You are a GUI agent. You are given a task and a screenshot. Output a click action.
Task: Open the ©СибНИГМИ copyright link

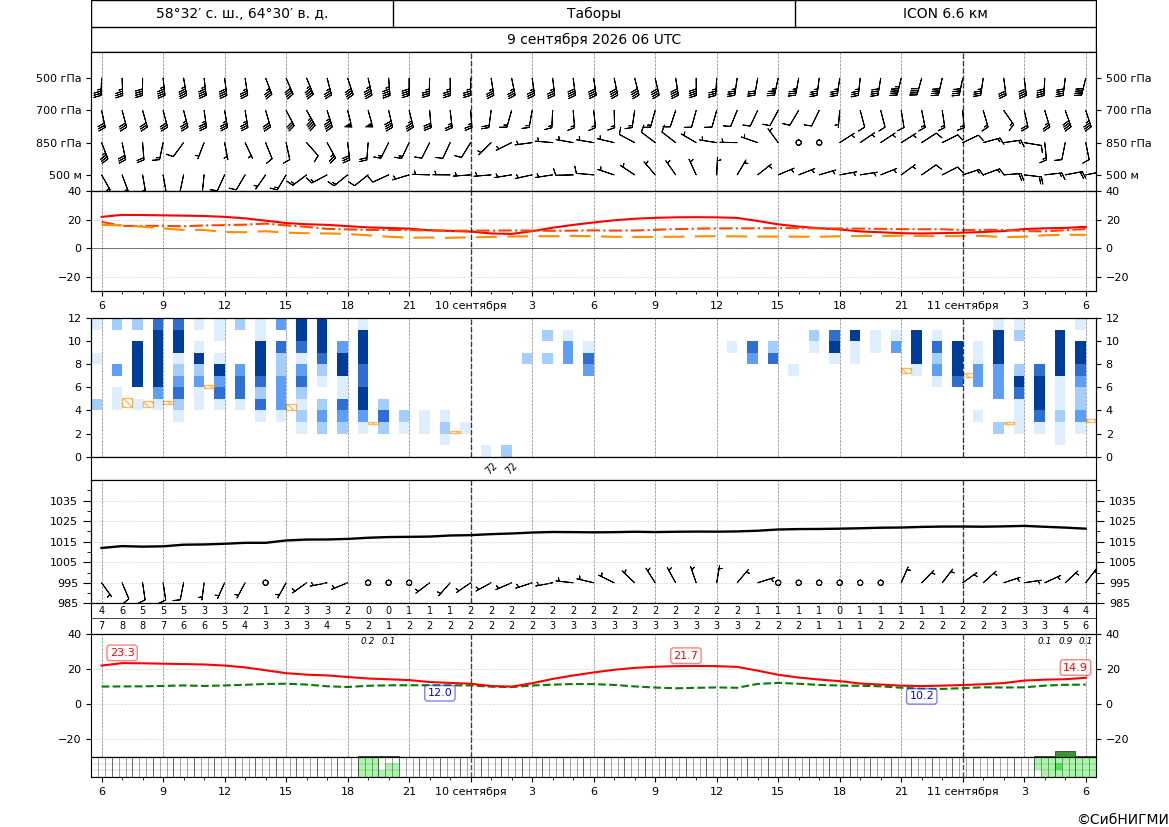pyautogui.click(x=1123, y=819)
